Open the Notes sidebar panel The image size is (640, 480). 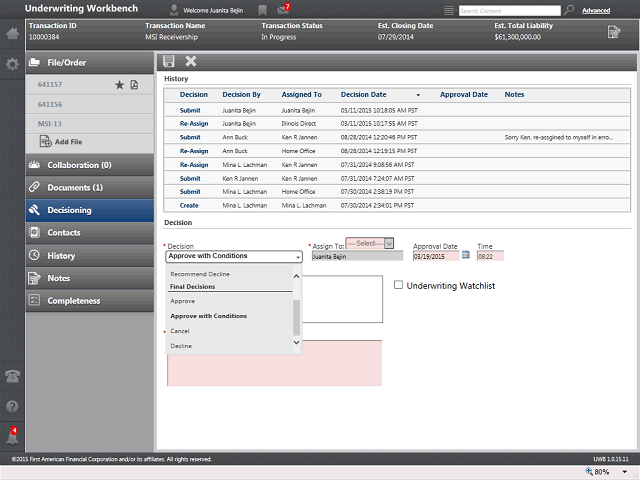[x=90, y=278]
